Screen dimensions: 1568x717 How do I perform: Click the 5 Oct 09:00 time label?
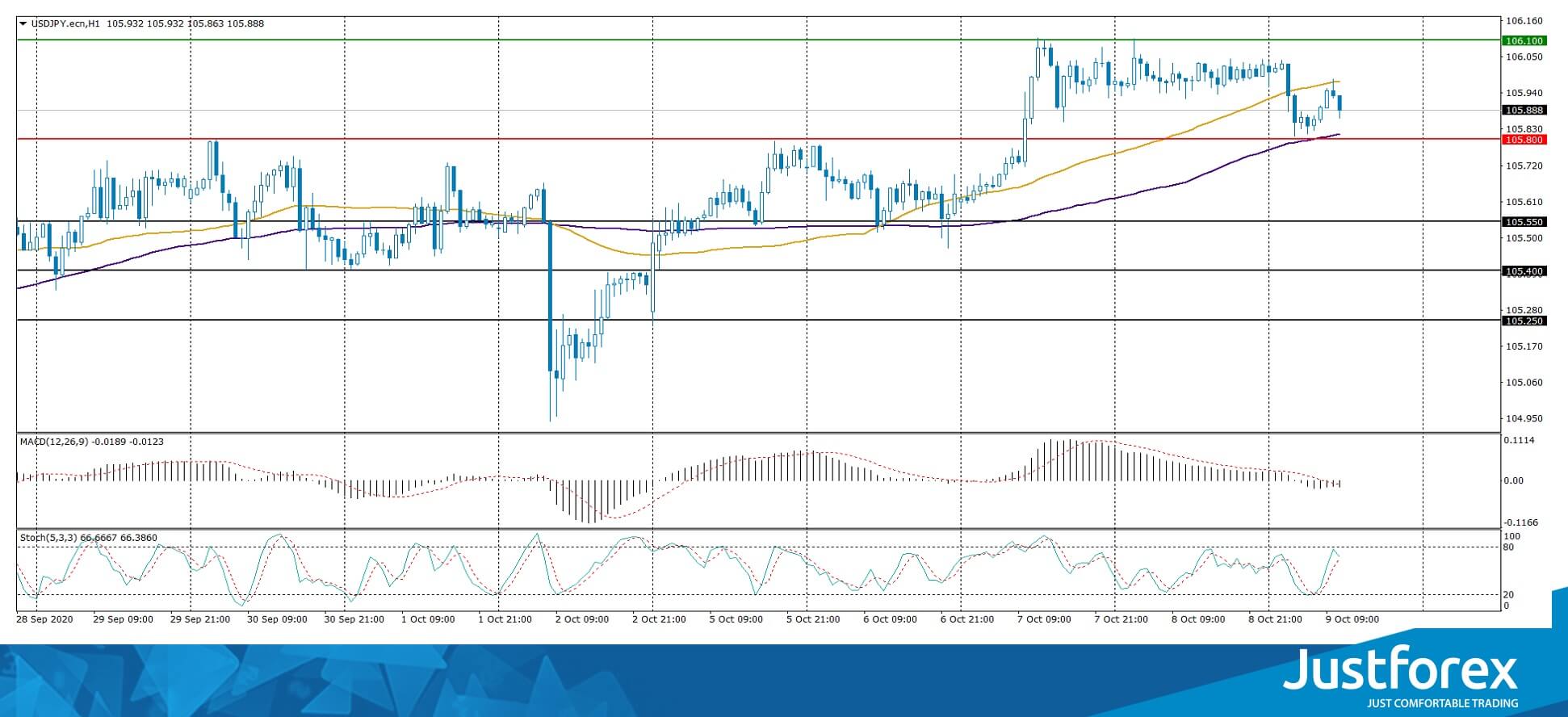pos(736,619)
